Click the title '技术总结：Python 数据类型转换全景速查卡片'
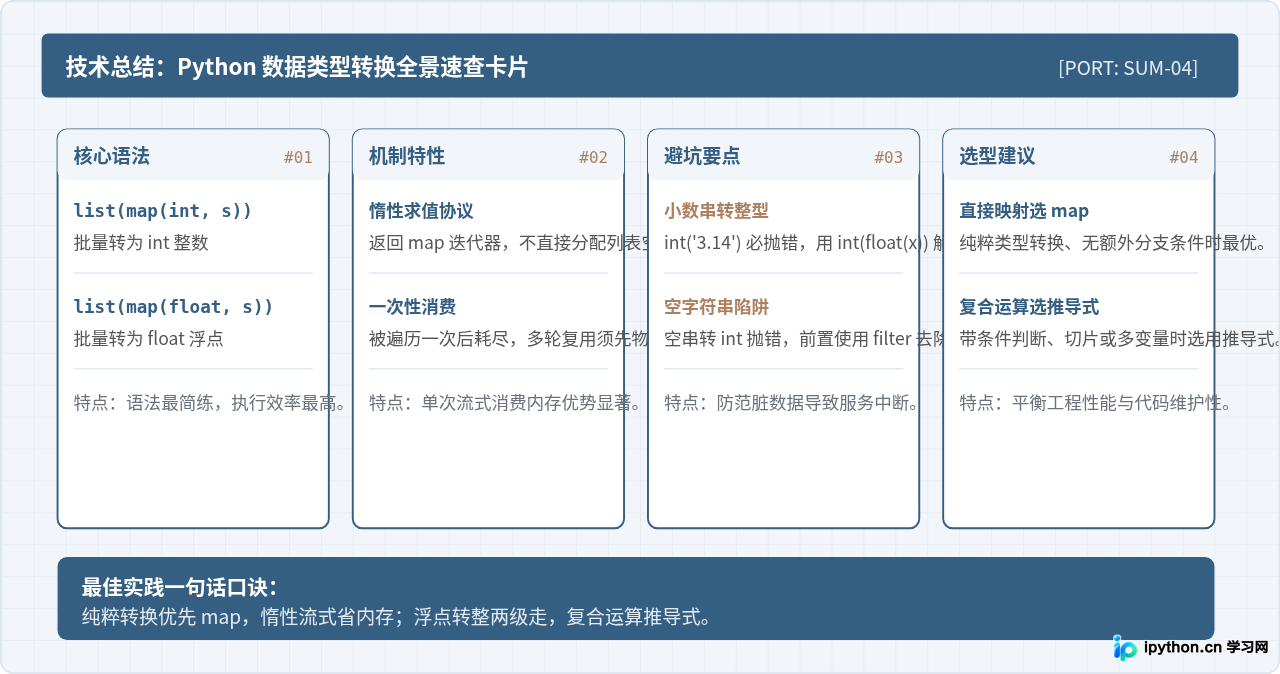 click(x=297, y=67)
